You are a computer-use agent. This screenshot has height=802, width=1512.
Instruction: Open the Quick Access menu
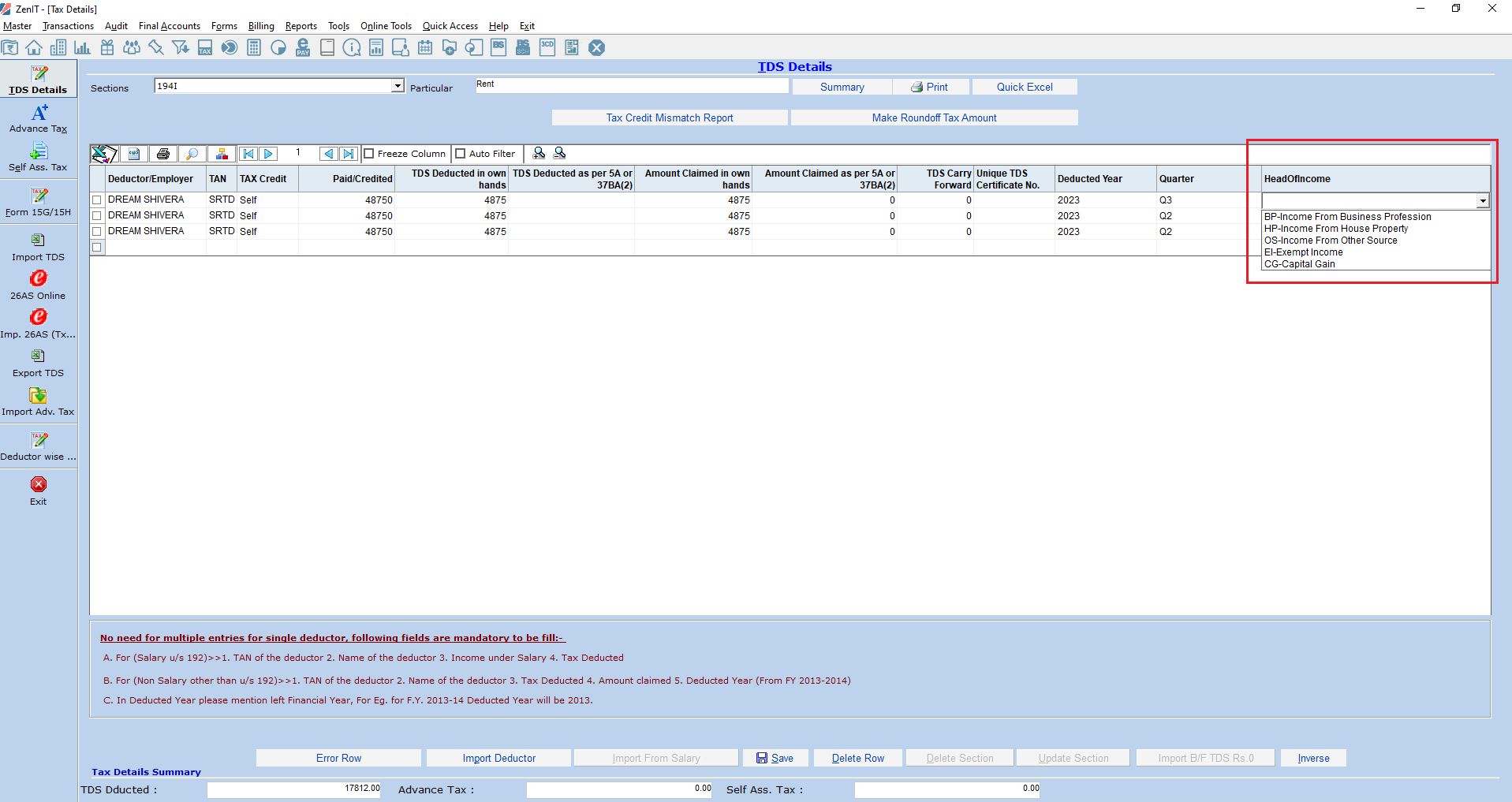click(450, 26)
